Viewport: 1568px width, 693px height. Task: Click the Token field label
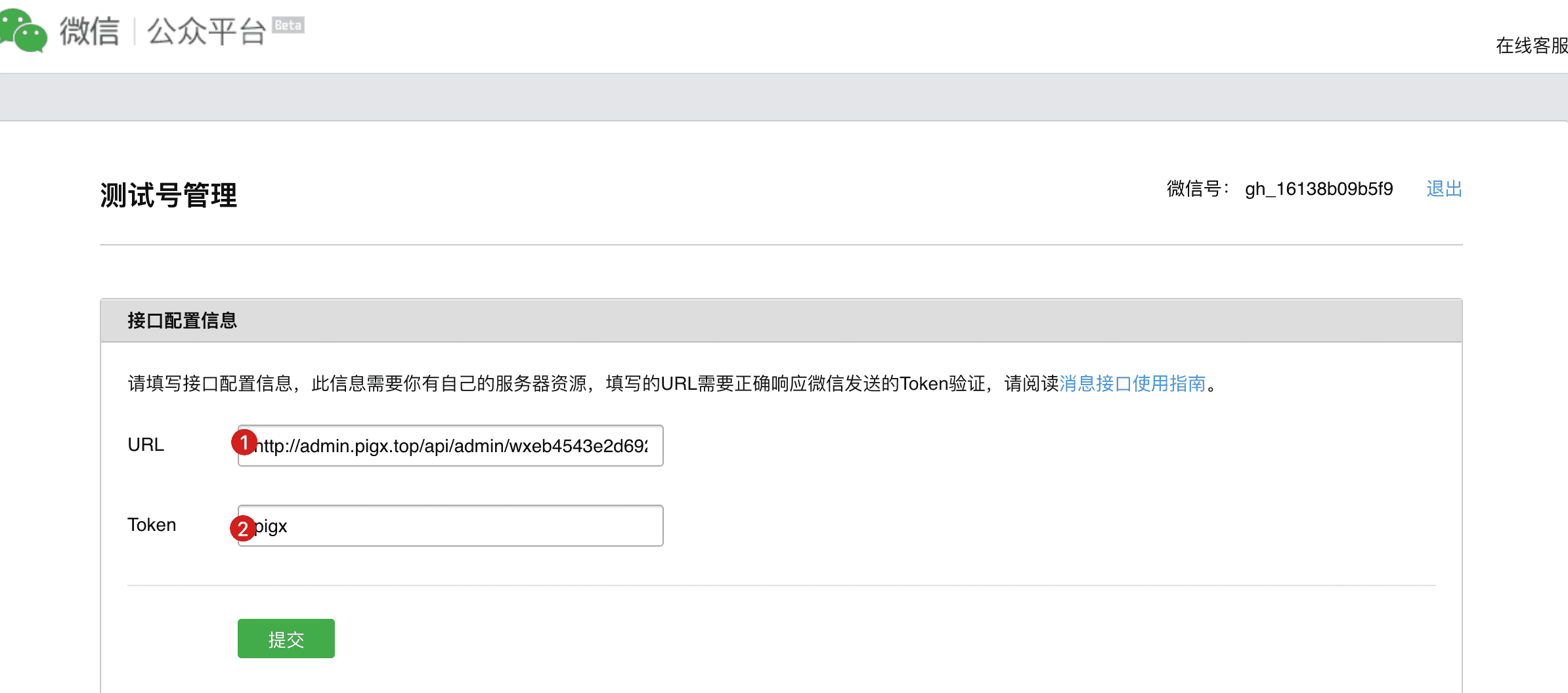click(152, 525)
